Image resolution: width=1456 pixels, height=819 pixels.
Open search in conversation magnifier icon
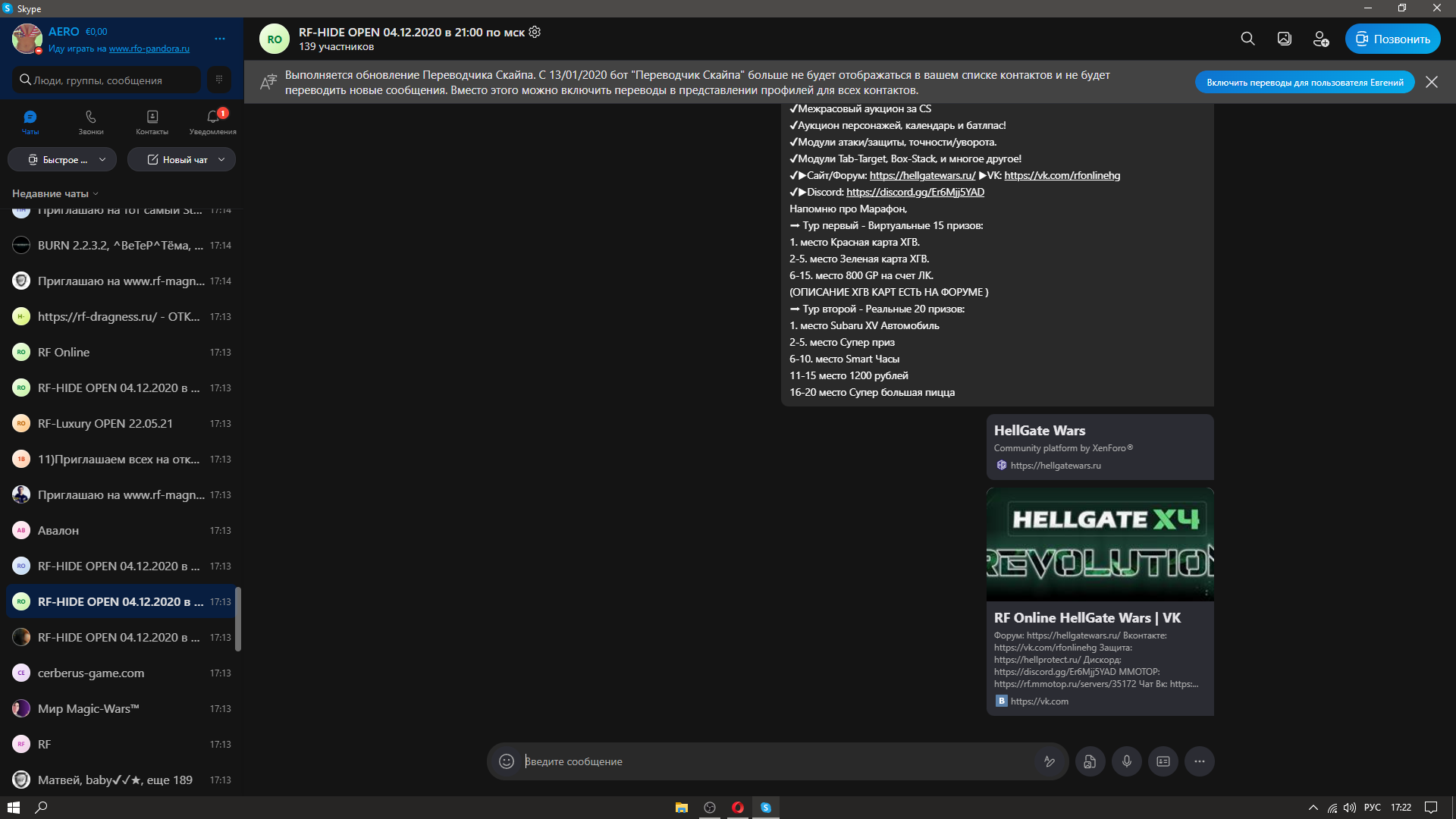(1247, 39)
